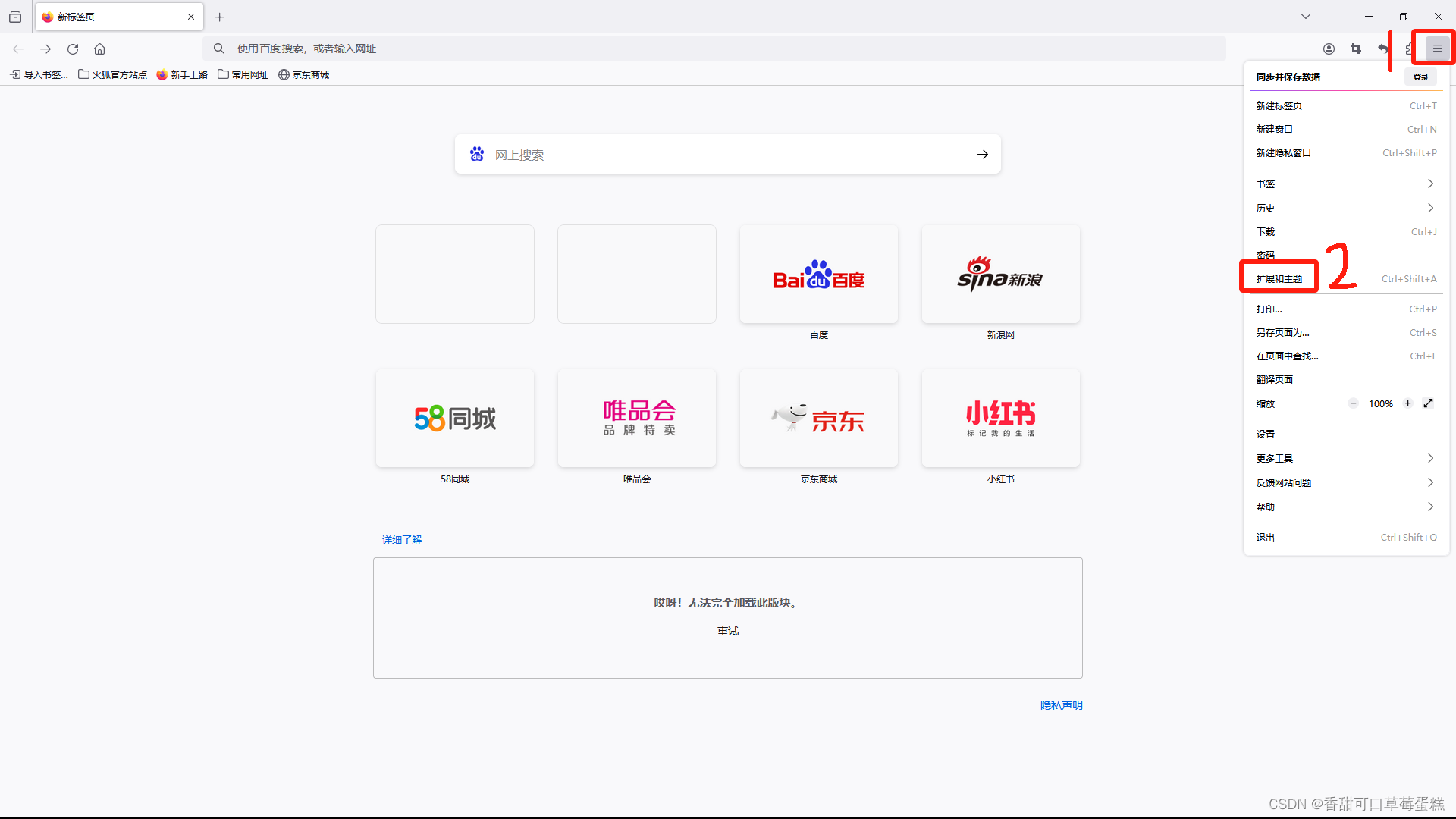Click the account profile icon in toolbar
The width and height of the screenshot is (1456, 819).
click(1329, 49)
